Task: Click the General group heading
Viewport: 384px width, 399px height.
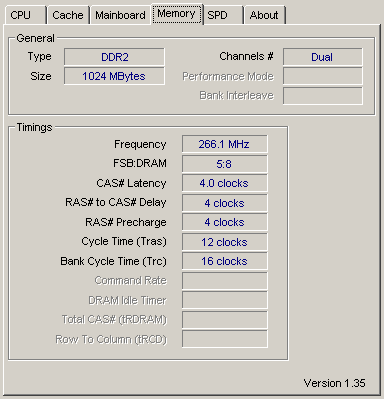Action: 35,38
